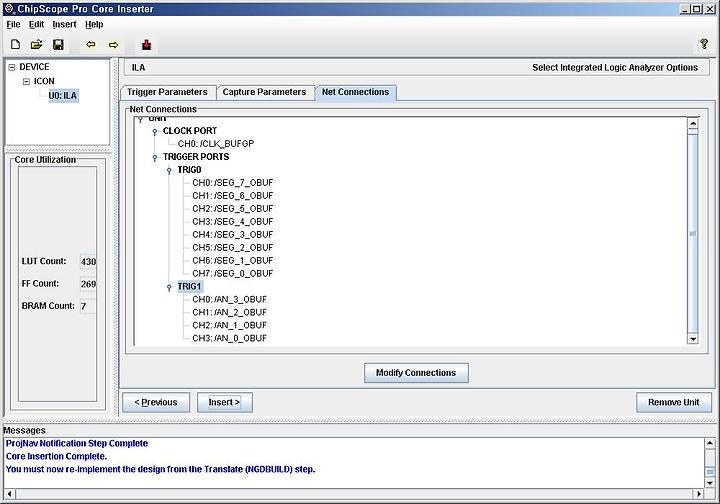Screen dimensions: 720x504
Task: Select the Net Connections tab
Action: pos(355,92)
